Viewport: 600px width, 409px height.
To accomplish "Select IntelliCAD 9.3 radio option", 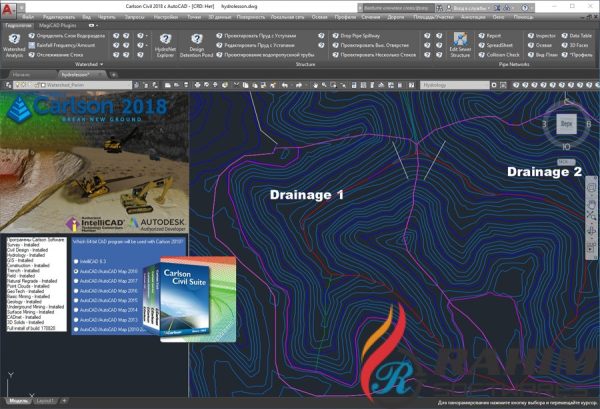I will point(76,261).
